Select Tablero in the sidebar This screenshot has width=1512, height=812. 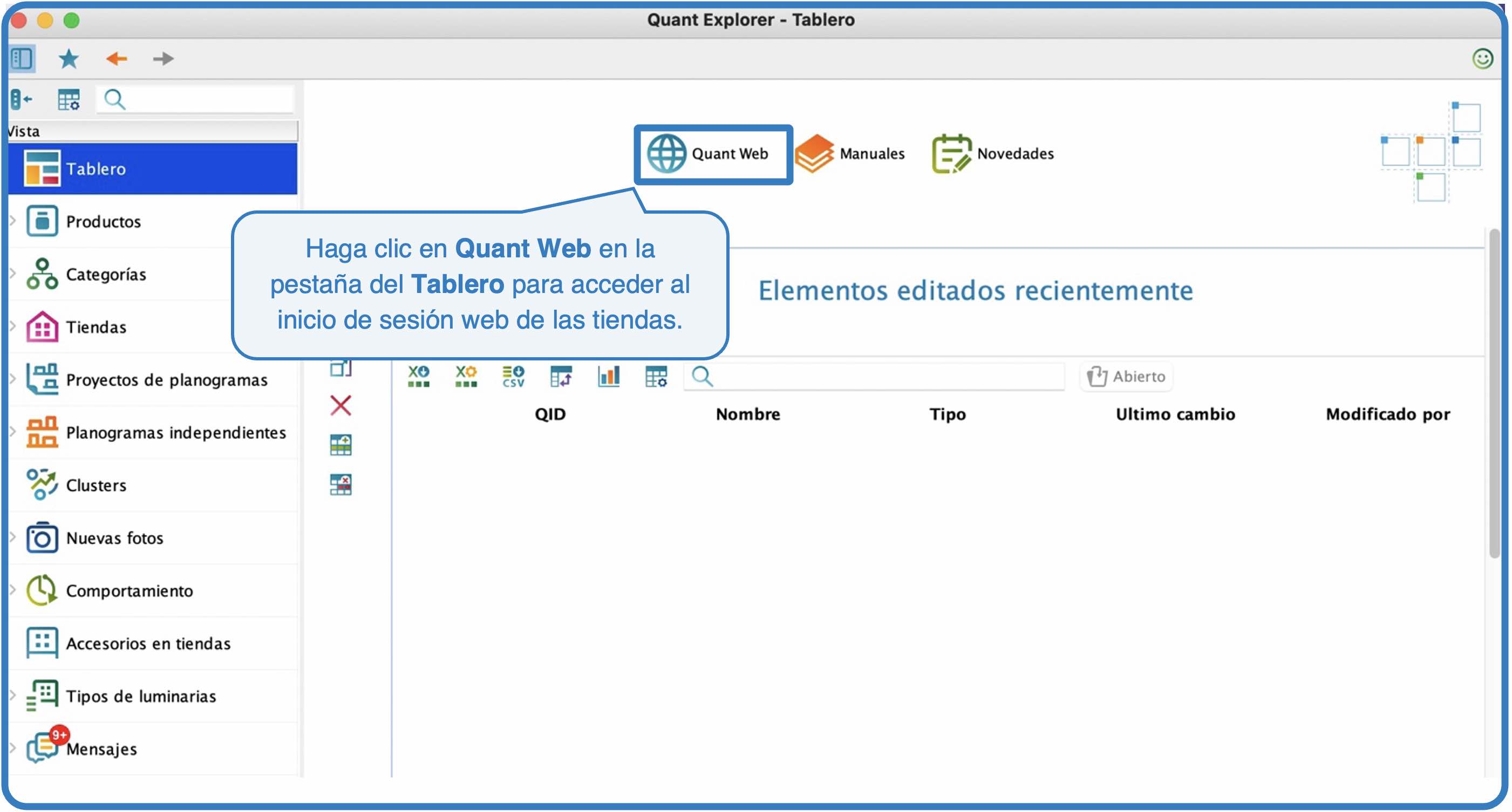153,168
